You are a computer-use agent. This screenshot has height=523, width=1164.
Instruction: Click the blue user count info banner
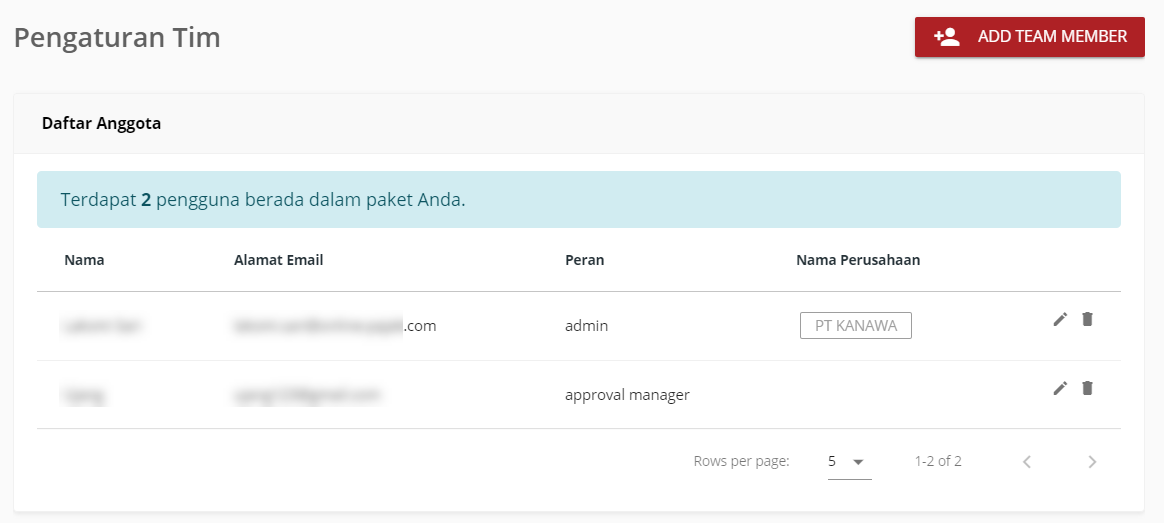click(578, 199)
